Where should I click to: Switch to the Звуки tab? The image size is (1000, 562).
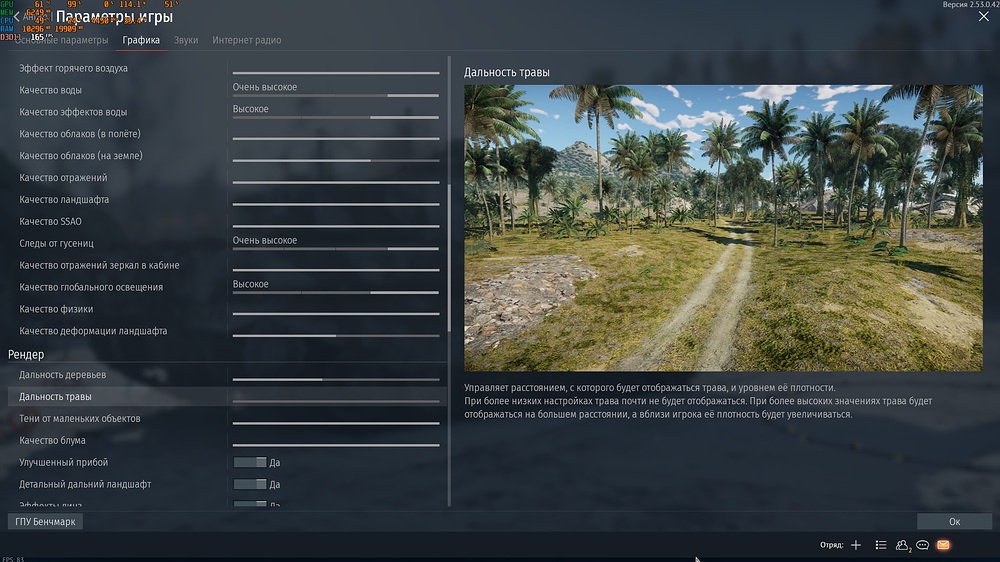186,40
